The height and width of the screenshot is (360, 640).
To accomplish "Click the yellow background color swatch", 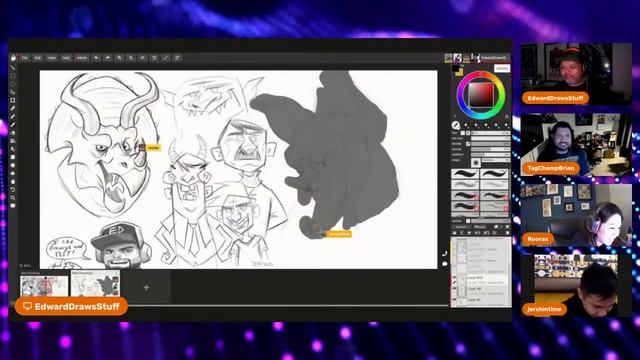I will click(460, 73).
